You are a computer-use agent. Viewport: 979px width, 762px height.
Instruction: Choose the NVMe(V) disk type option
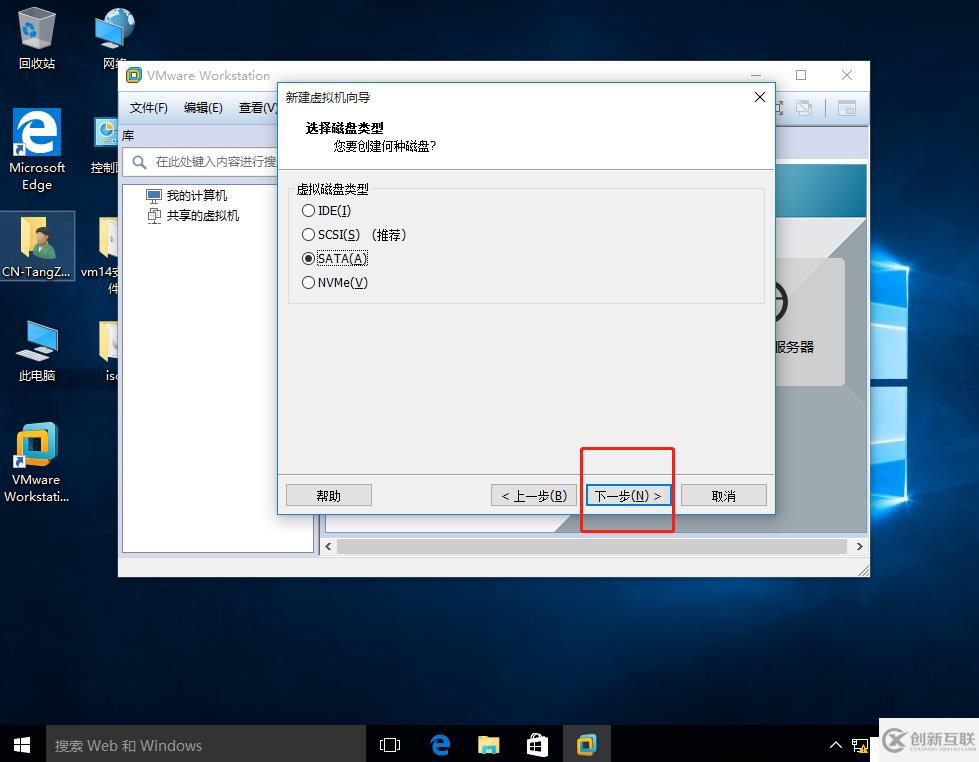click(x=309, y=283)
